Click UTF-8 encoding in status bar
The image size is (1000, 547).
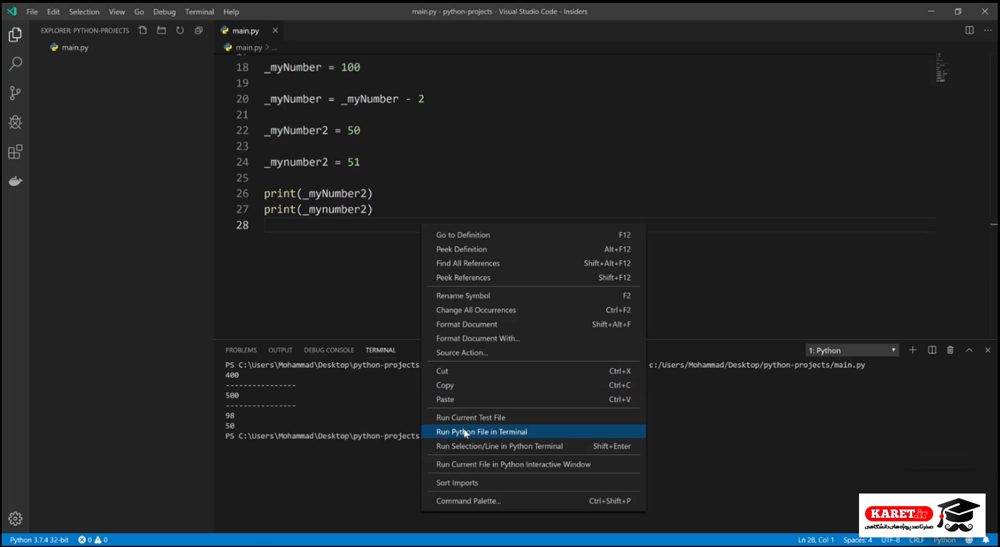[891, 540]
